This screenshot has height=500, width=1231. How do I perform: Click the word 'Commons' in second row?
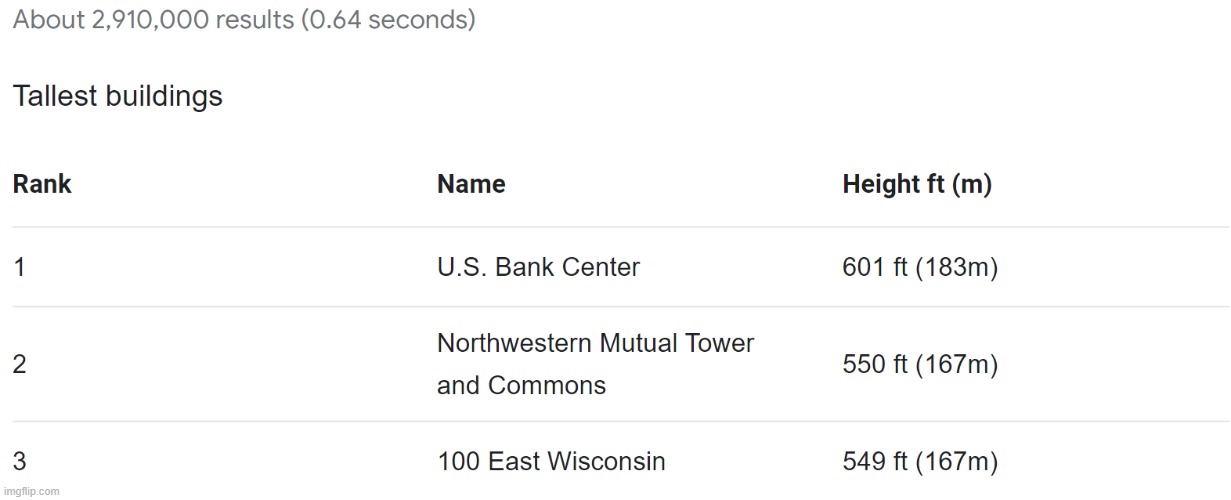(x=546, y=386)
